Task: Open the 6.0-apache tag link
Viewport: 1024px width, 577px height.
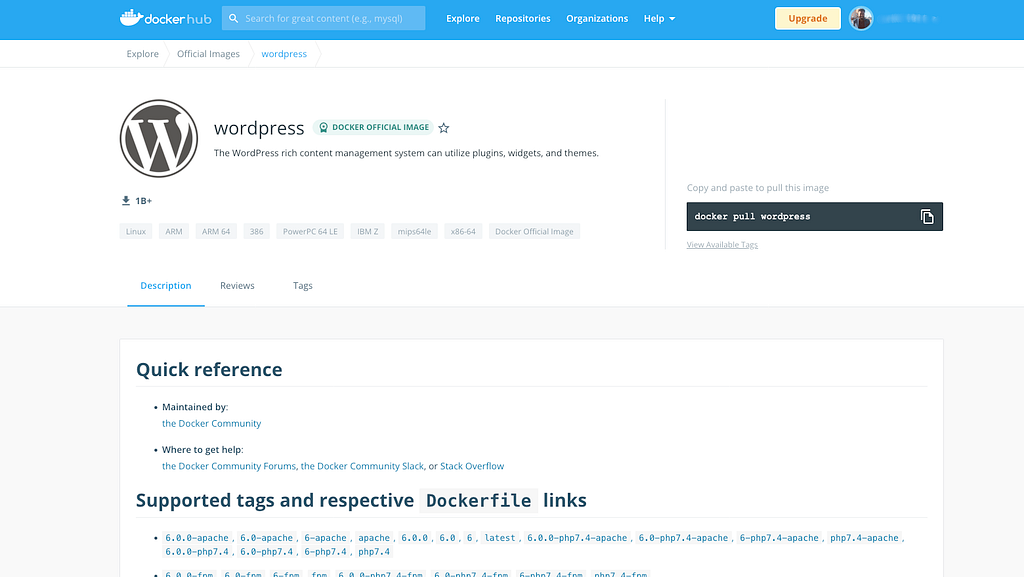Action: (266, 538)
